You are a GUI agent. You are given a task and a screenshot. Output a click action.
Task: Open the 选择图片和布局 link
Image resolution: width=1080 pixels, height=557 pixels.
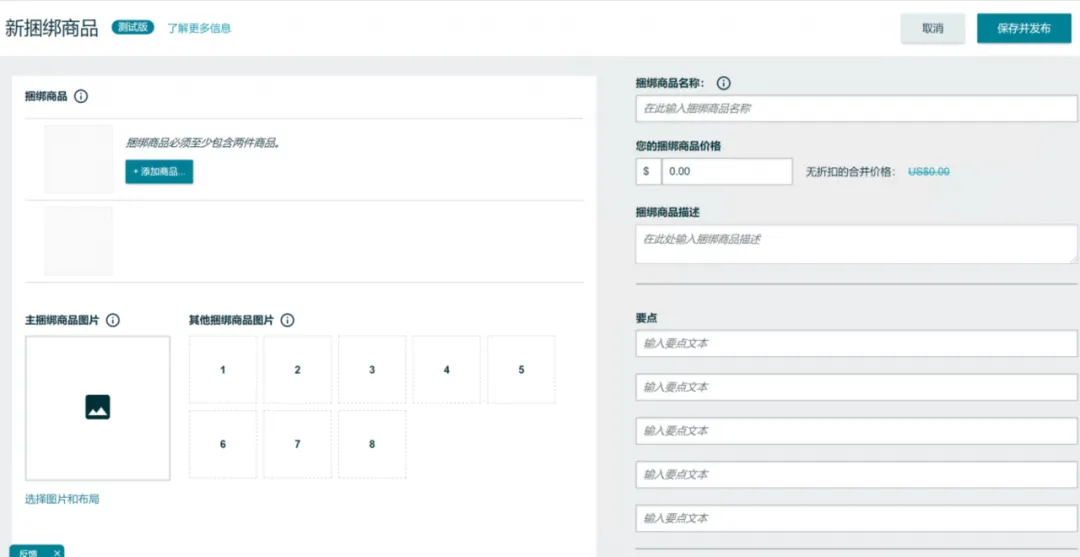[x=62, y=499]
